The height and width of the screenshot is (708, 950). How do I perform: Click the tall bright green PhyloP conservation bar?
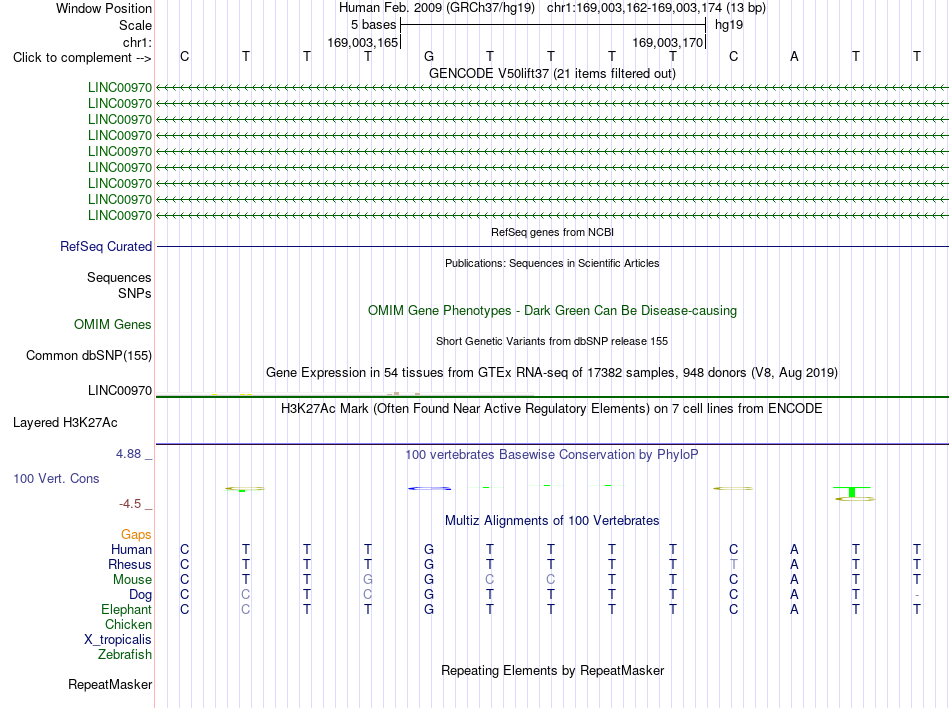point(852,491)
